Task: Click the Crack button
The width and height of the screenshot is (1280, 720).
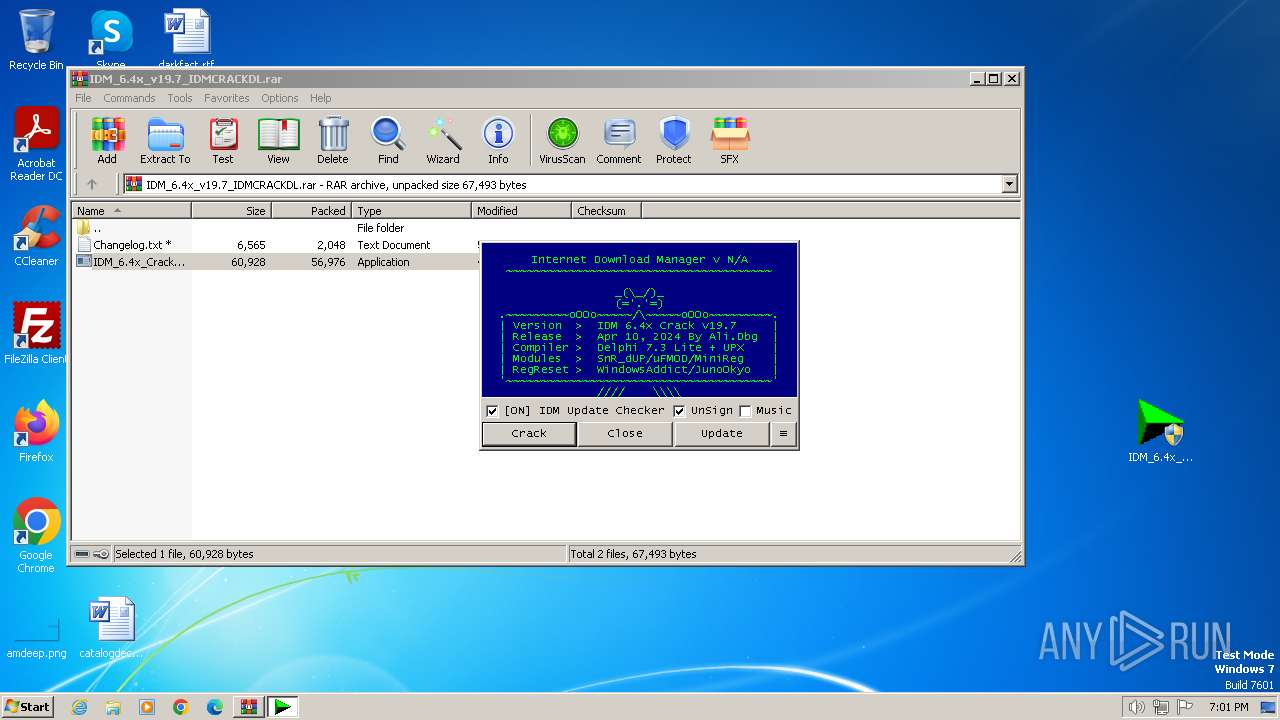Action: tap(529, 433)
